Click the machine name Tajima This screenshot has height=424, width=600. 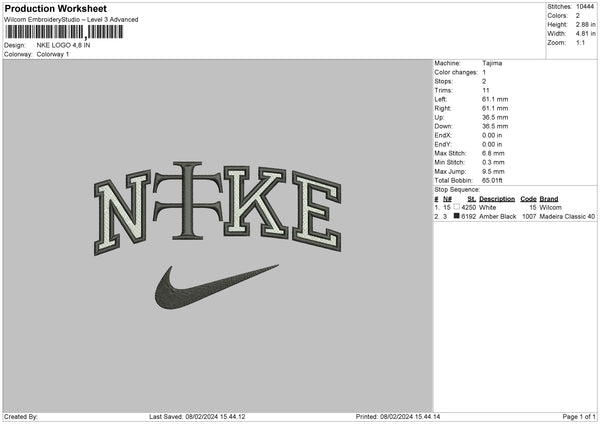[x=492, y=63]
